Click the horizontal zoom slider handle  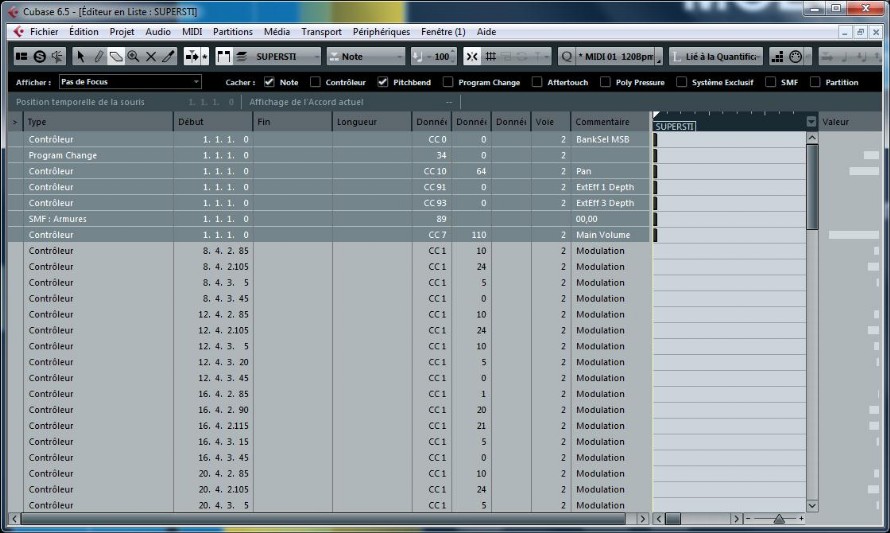(779, 518)
